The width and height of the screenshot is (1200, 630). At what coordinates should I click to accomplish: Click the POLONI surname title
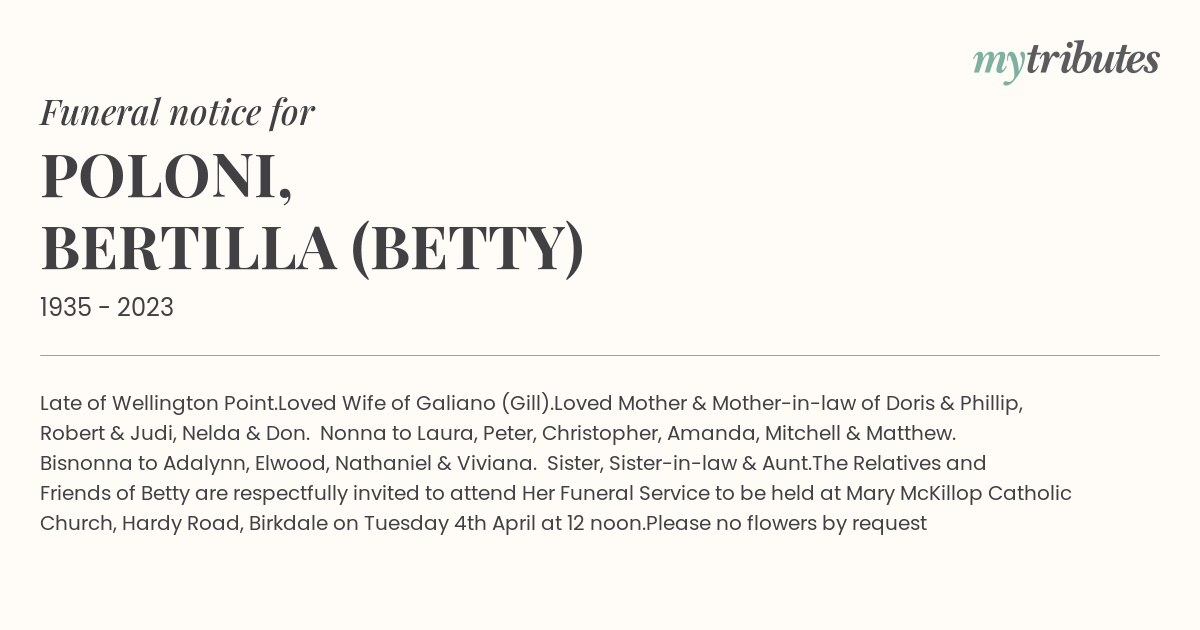(166, 177)
